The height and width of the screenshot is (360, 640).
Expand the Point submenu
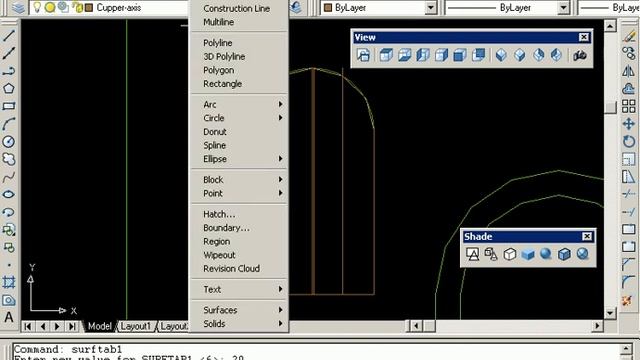pos(240,193)
